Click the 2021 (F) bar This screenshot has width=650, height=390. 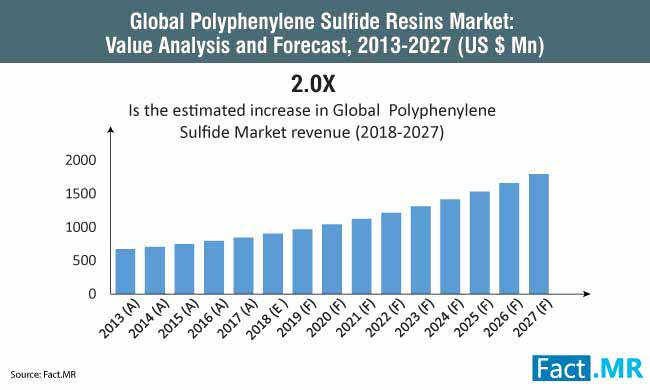[361, 256]
